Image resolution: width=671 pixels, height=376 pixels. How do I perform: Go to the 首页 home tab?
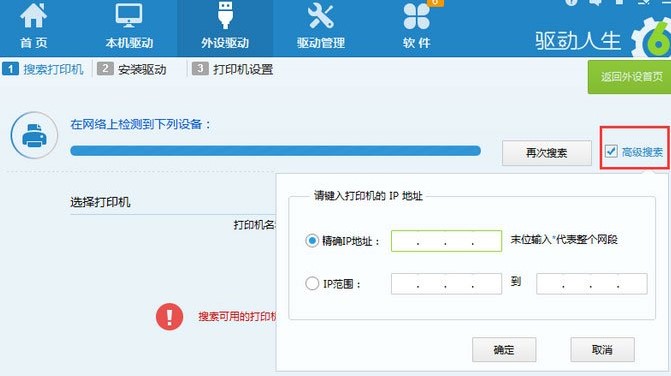tap(33, 28)
